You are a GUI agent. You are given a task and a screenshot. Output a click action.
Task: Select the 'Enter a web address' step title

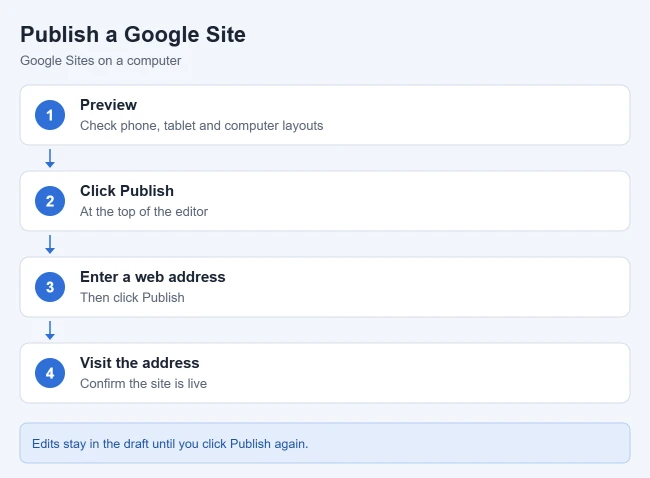pyautogui.click(x=153, y=277)
